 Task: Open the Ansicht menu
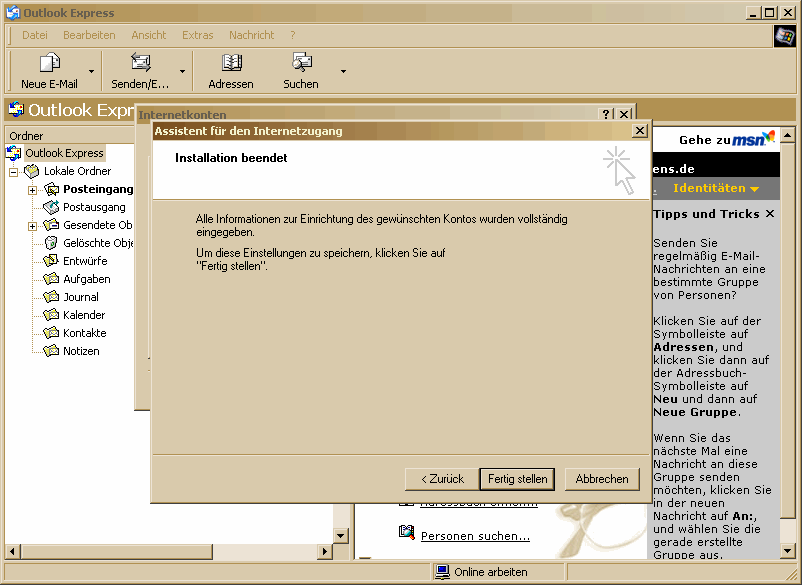tap(149, 35)
